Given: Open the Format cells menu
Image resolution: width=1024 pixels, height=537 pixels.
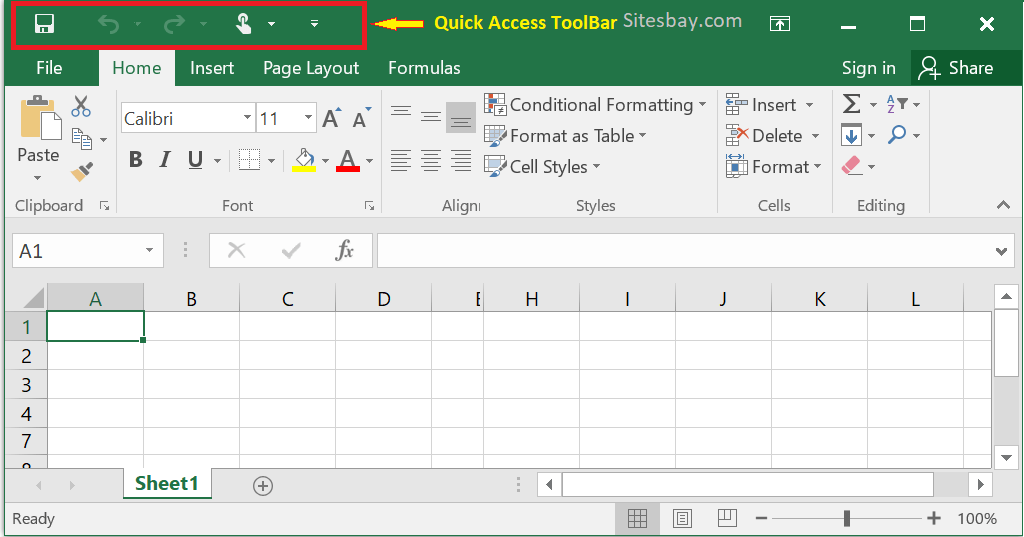Looking at the screenshot, I should pos(774,167).
